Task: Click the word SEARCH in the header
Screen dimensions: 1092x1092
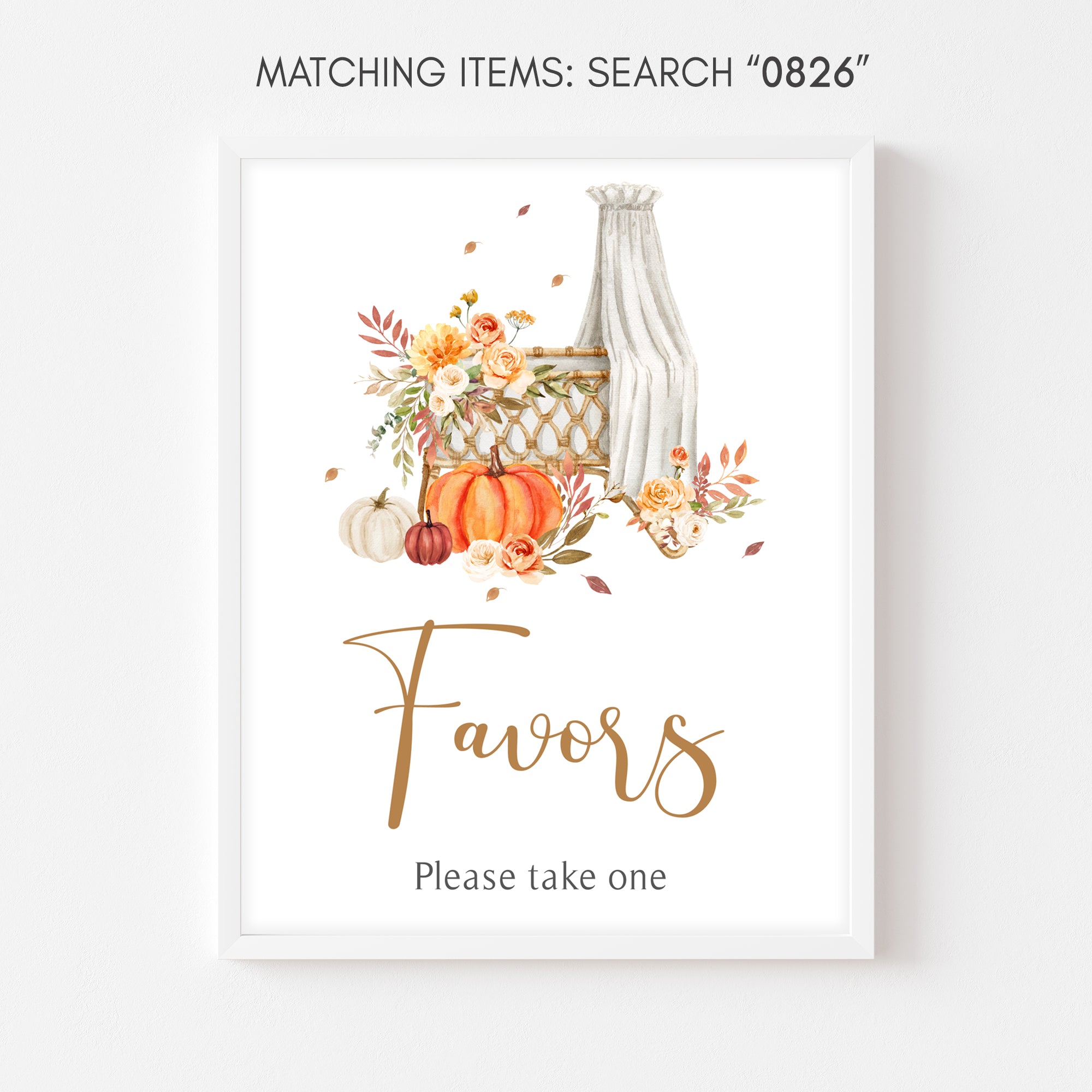Action: tap(660, 73)
